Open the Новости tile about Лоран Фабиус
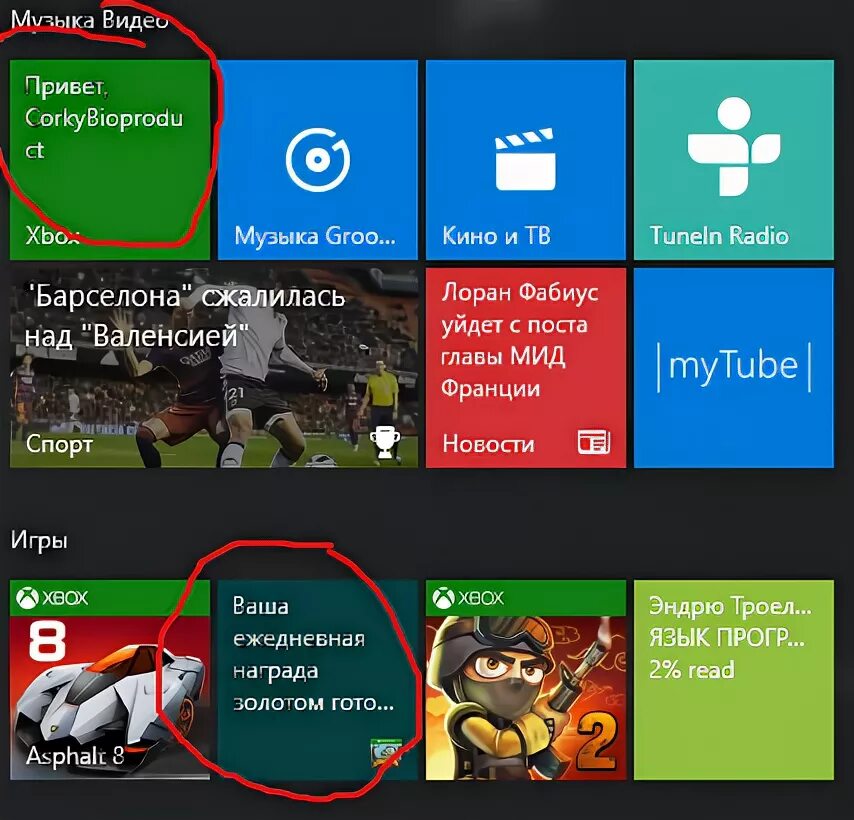This screenshot has height=820, width=854. (526, 368)
